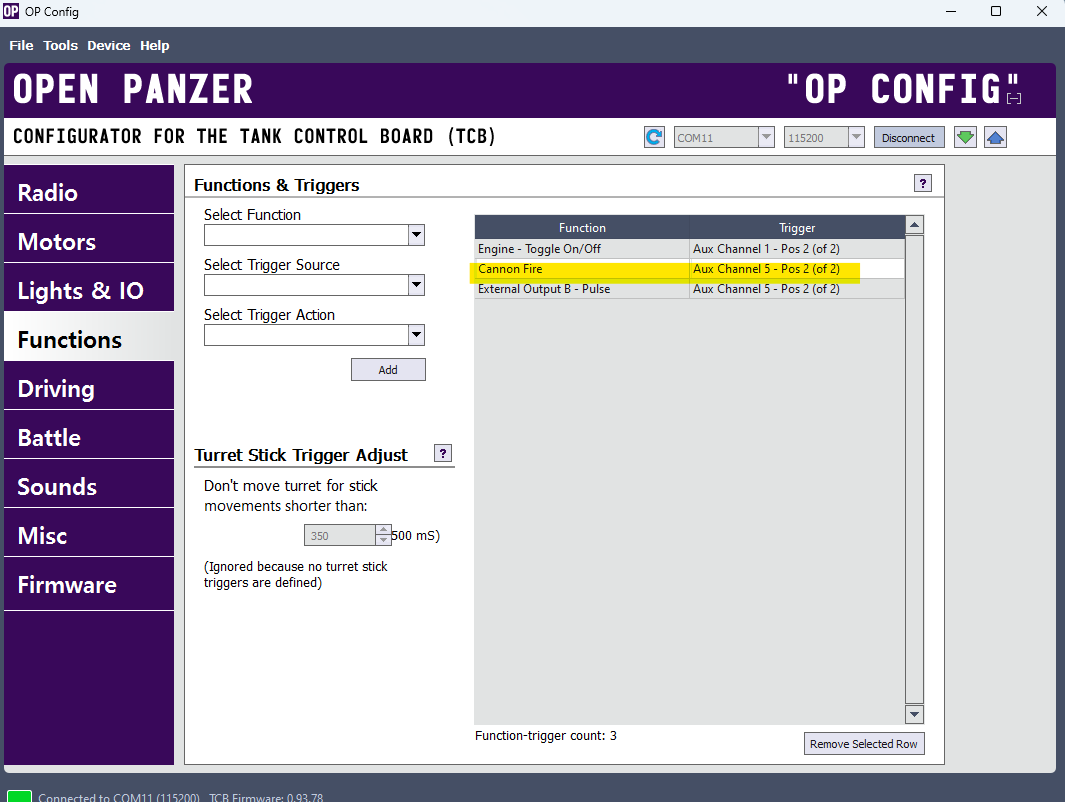
Task: Click the Aux Channel 1 - Pos 2 trigger cell
Action: coord(797,249)
